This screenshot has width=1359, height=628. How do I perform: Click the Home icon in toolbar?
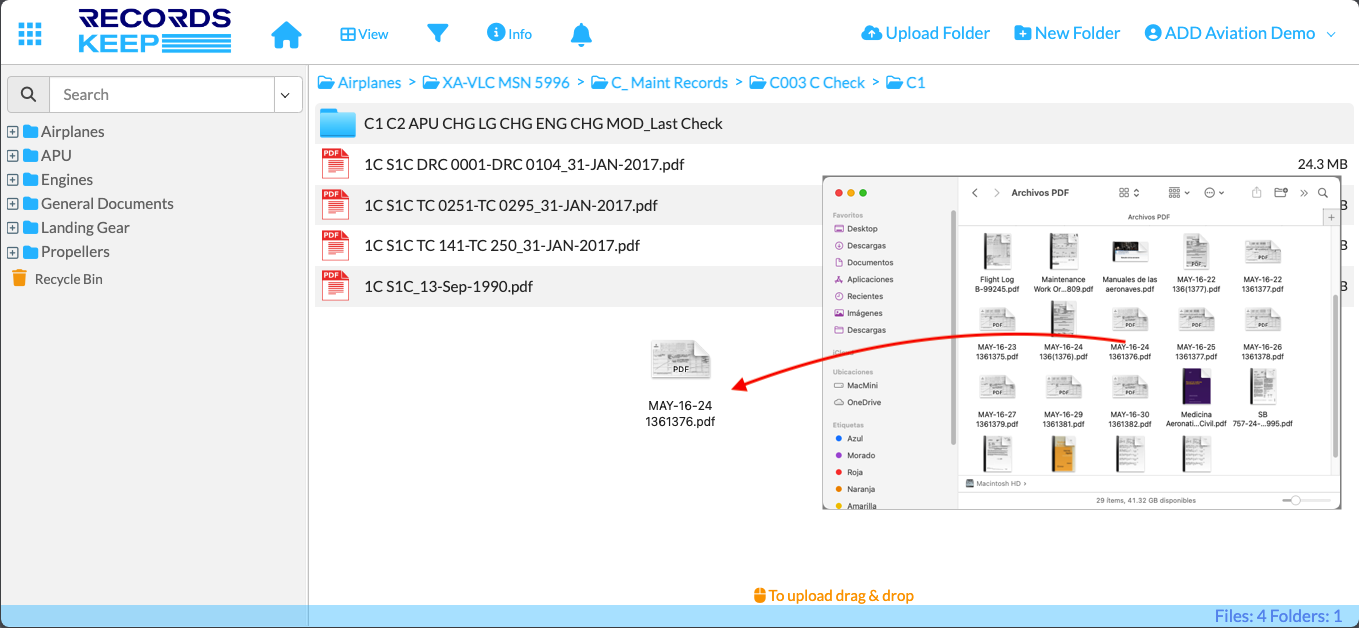[x=286, y=35]
